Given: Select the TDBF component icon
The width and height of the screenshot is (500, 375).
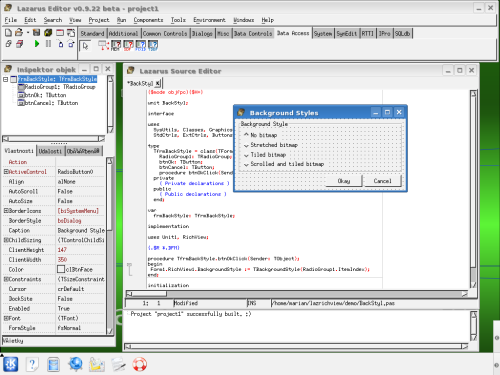Looking at the screenshot, I should click(153, 46).
